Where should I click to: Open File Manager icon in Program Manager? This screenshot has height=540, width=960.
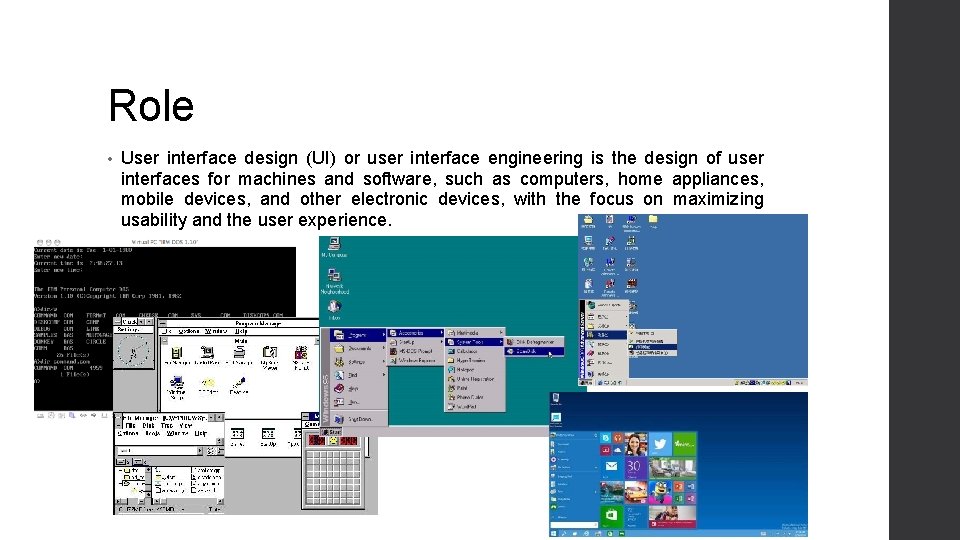(x=177, y=356)
